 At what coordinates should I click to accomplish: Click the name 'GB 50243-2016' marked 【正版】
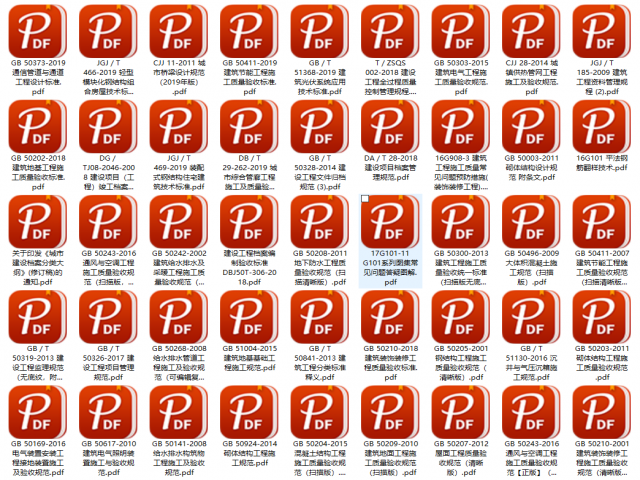tap(531, 458)
